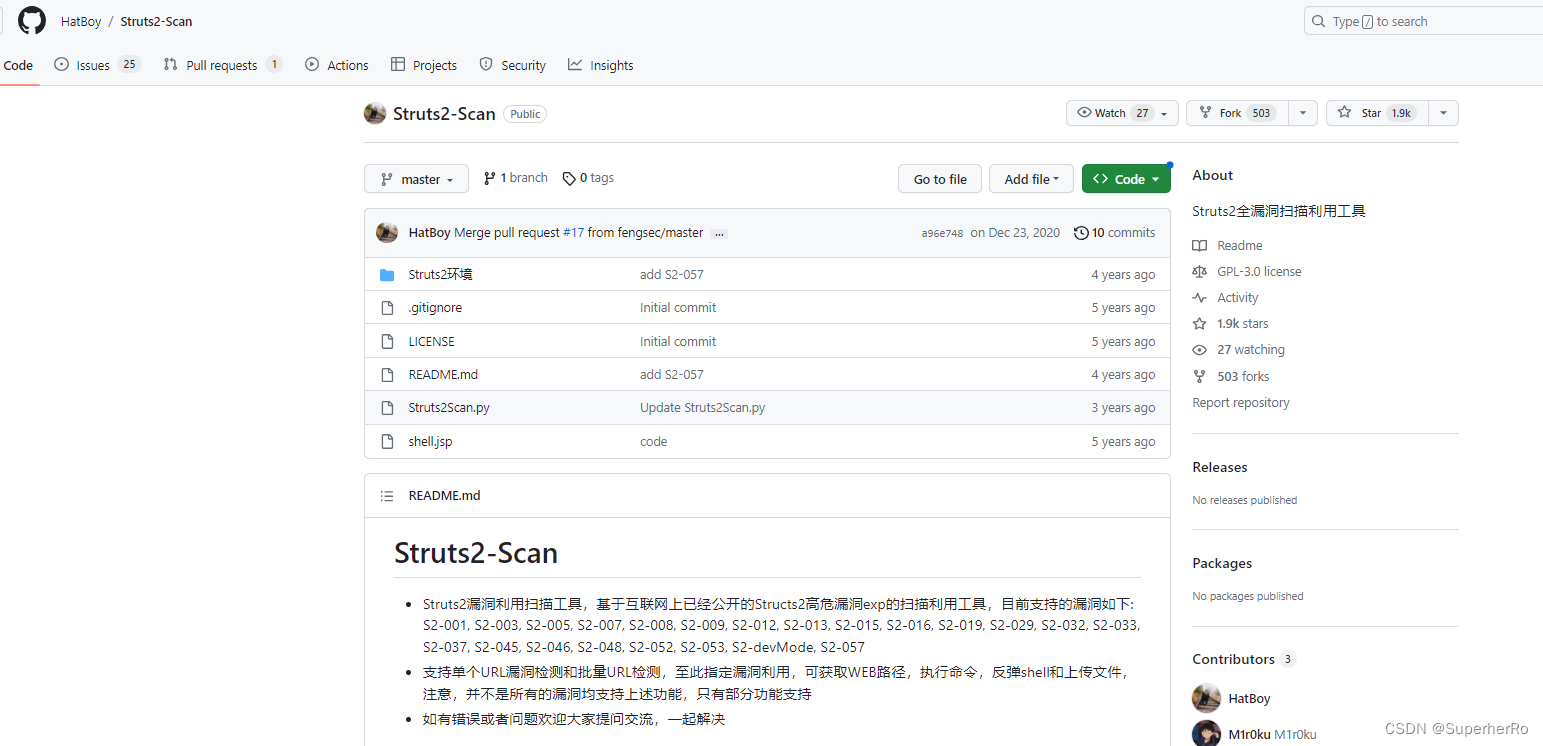This screenshot has width=1543, height=746.
Task: Open the .gitignore file
Action: (435, 308)
